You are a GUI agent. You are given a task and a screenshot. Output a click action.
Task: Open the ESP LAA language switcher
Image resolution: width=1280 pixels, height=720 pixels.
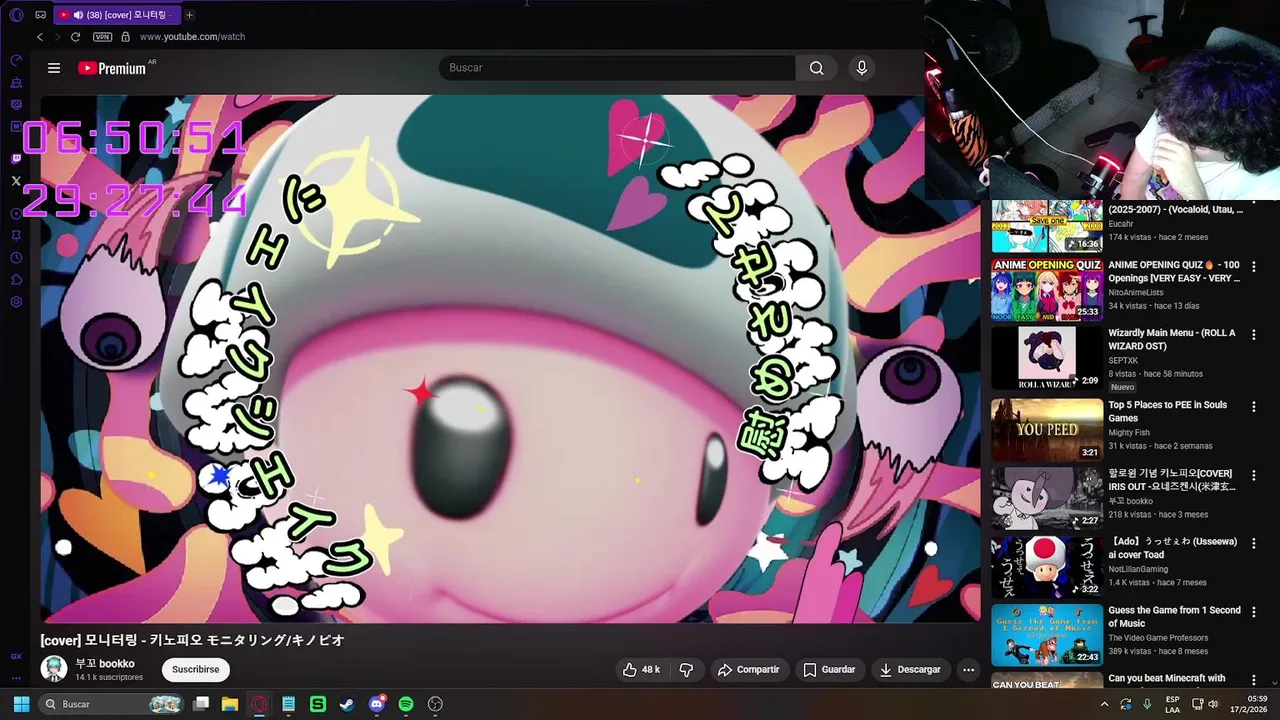pos(1173,704)
